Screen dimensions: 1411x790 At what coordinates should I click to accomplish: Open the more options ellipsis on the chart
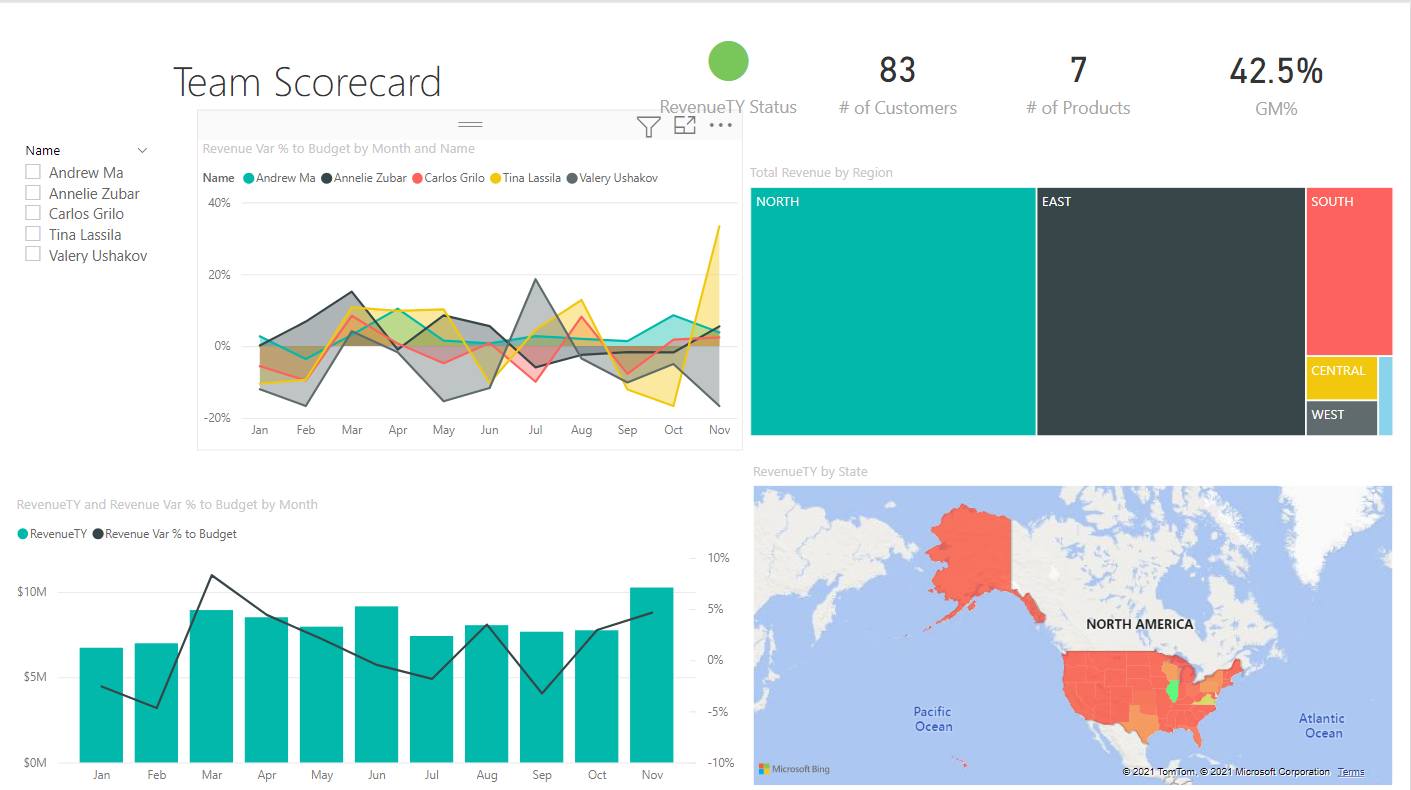(721, 126)
